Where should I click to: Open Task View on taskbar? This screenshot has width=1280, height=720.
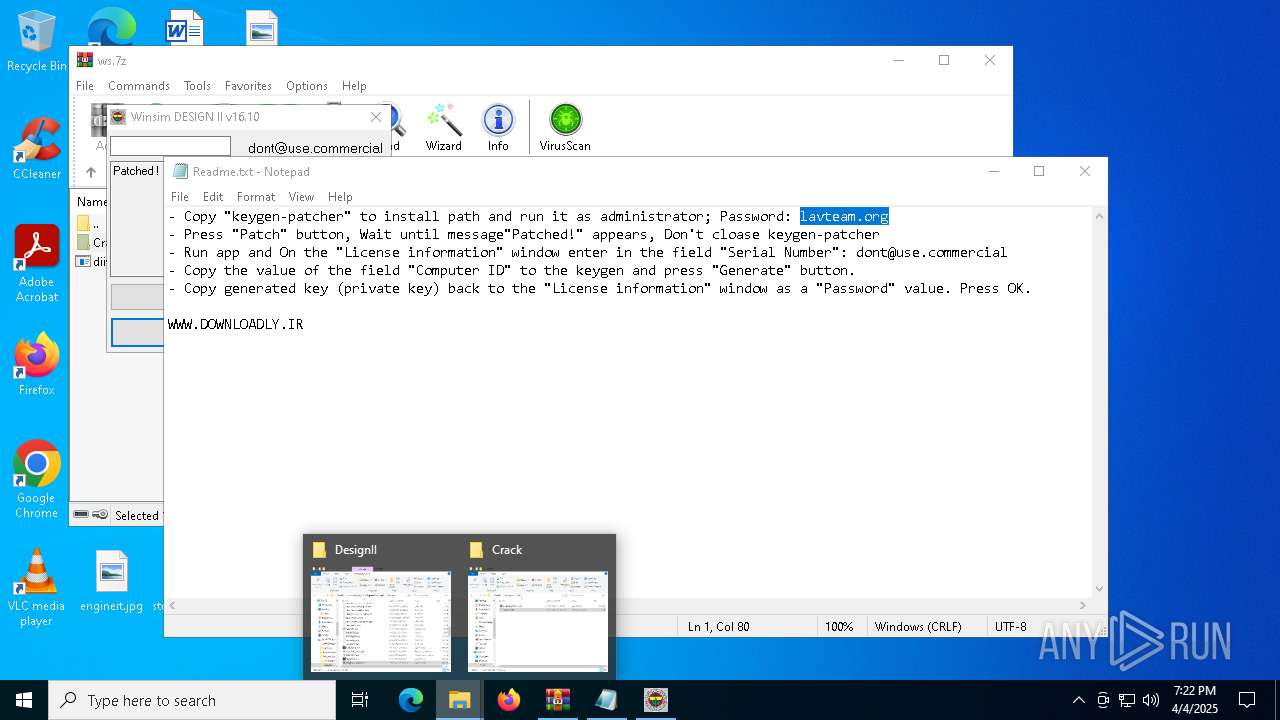360,700
